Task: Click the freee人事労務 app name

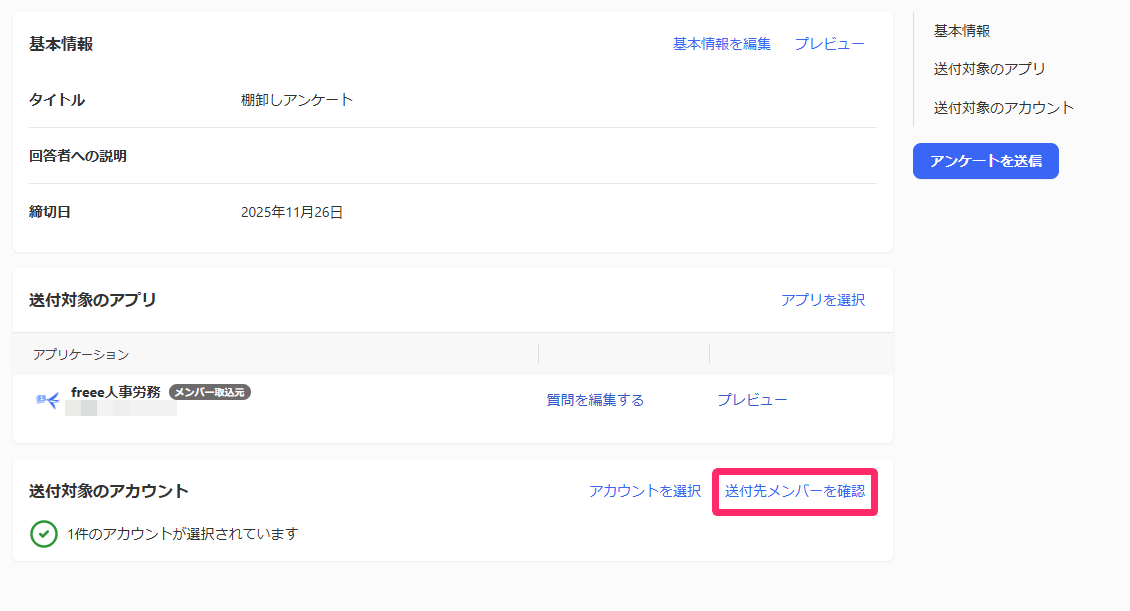Action: [x=115, y=392]
